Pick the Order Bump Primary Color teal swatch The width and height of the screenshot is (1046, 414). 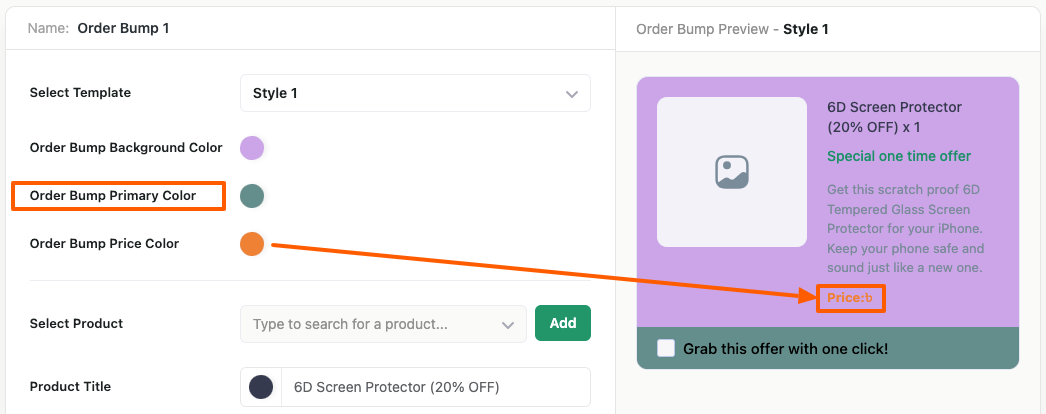pos(252,196)
